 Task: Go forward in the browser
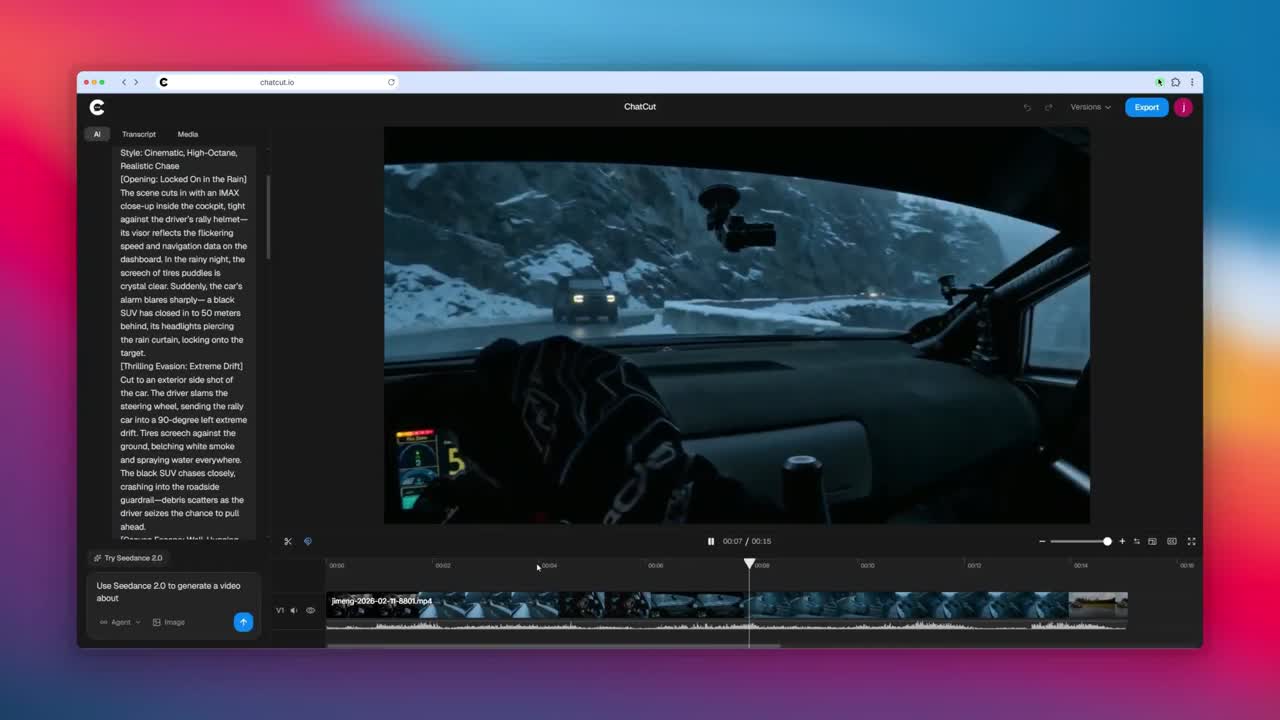pos(136,82)
